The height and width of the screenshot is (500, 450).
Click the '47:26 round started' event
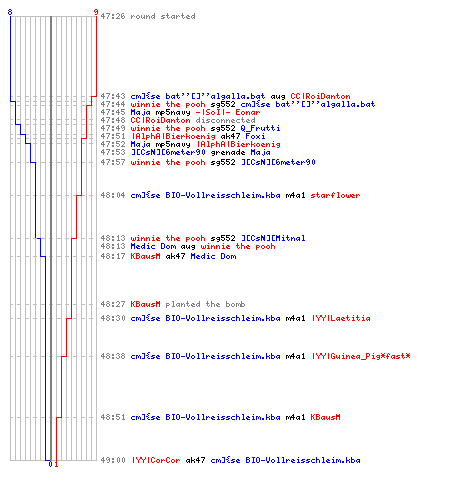148,16
